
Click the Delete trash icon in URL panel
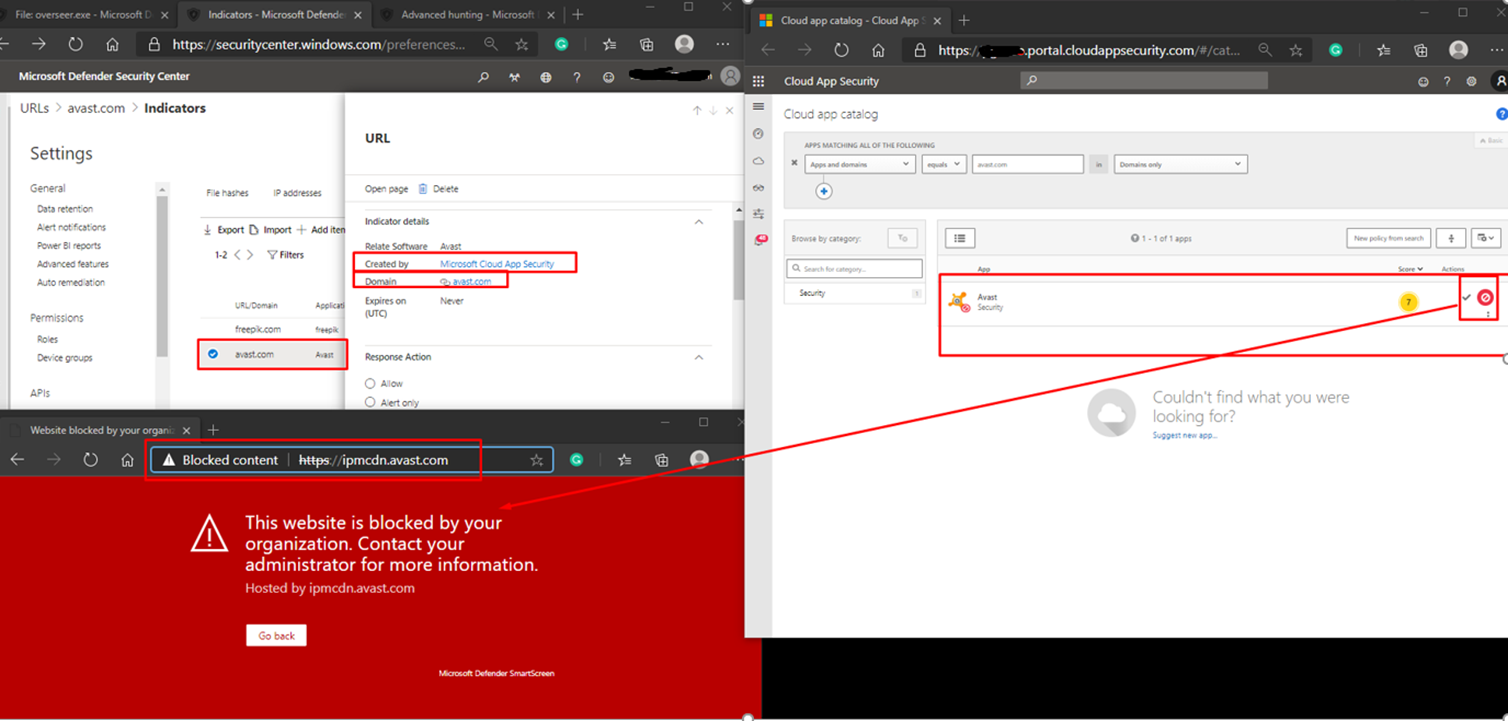[x=423, y=189]
